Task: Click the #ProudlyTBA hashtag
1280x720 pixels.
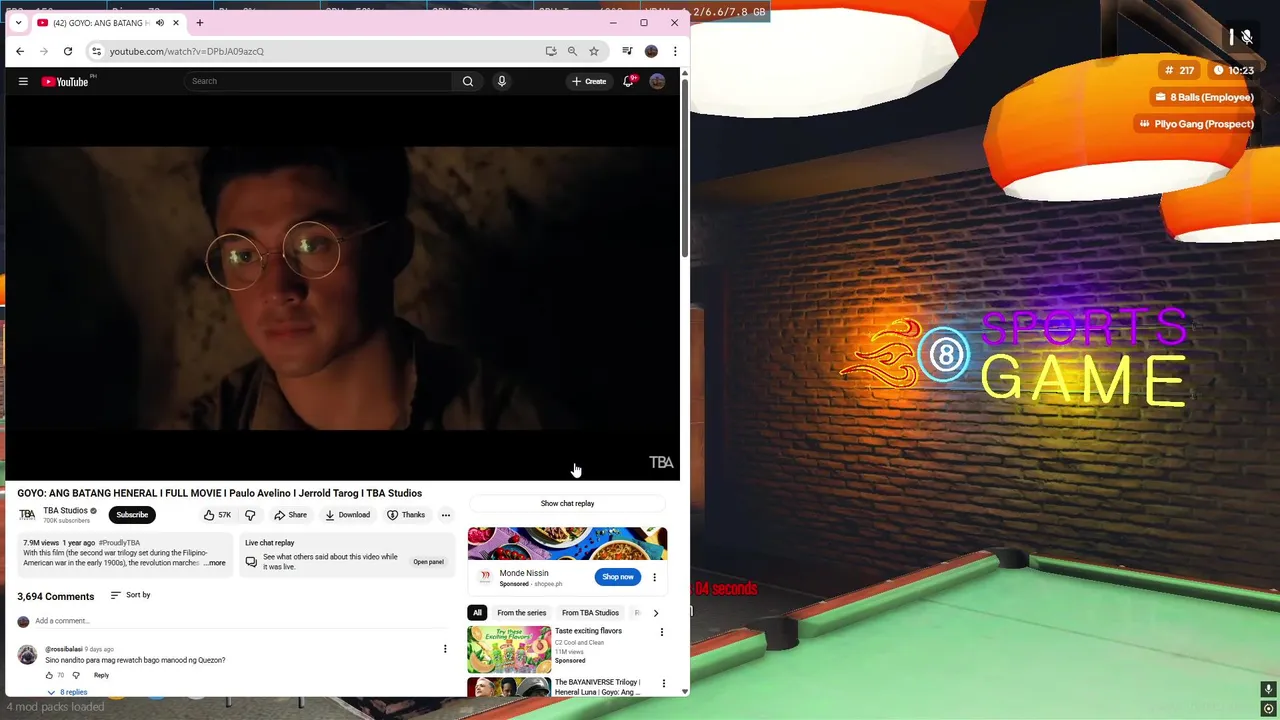Action: (x=119, y=543)
